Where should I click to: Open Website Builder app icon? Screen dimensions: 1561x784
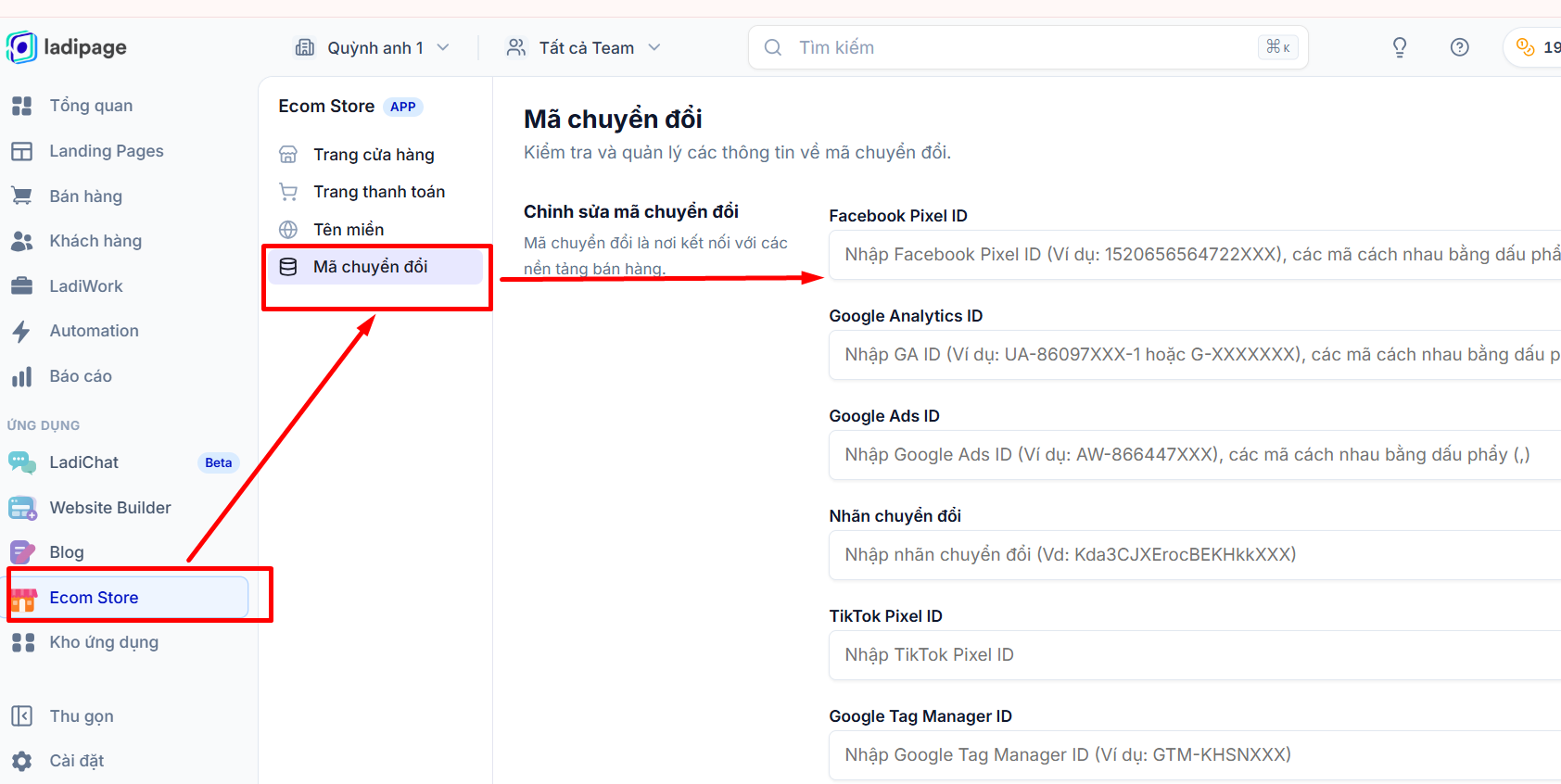tap(22, 508)
